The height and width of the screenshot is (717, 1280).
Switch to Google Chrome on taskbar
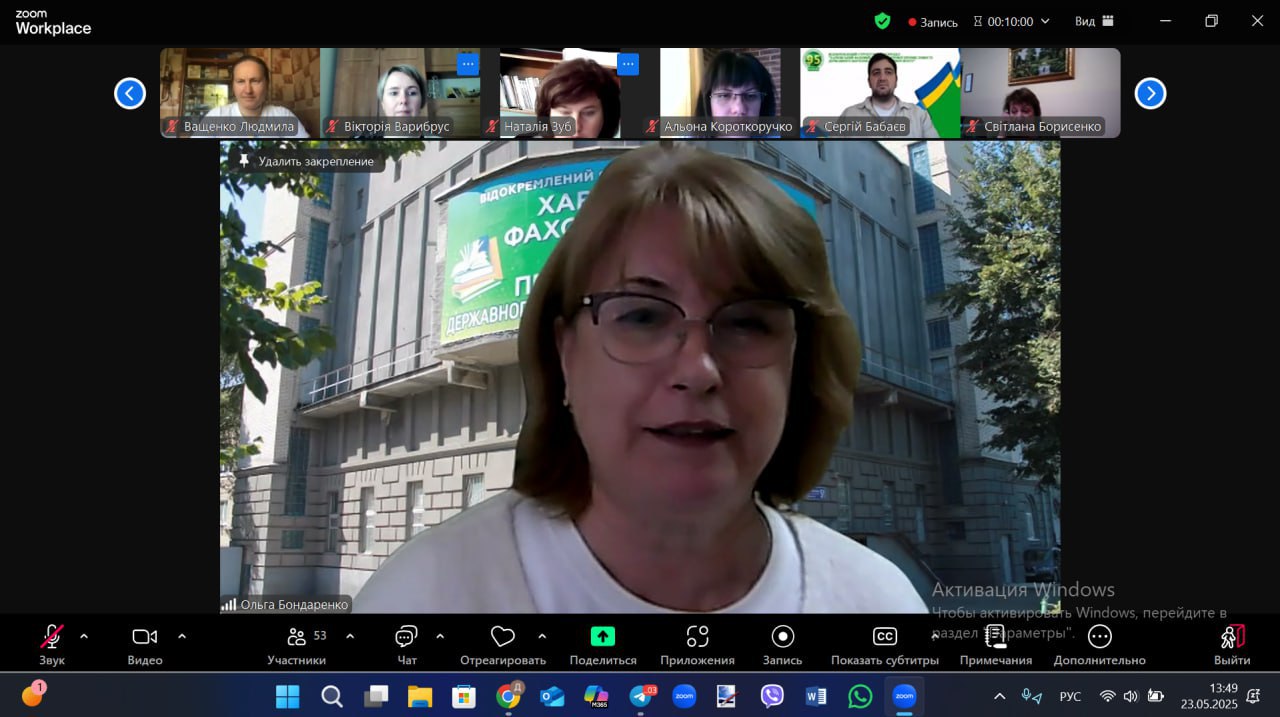tap(508, 696)
